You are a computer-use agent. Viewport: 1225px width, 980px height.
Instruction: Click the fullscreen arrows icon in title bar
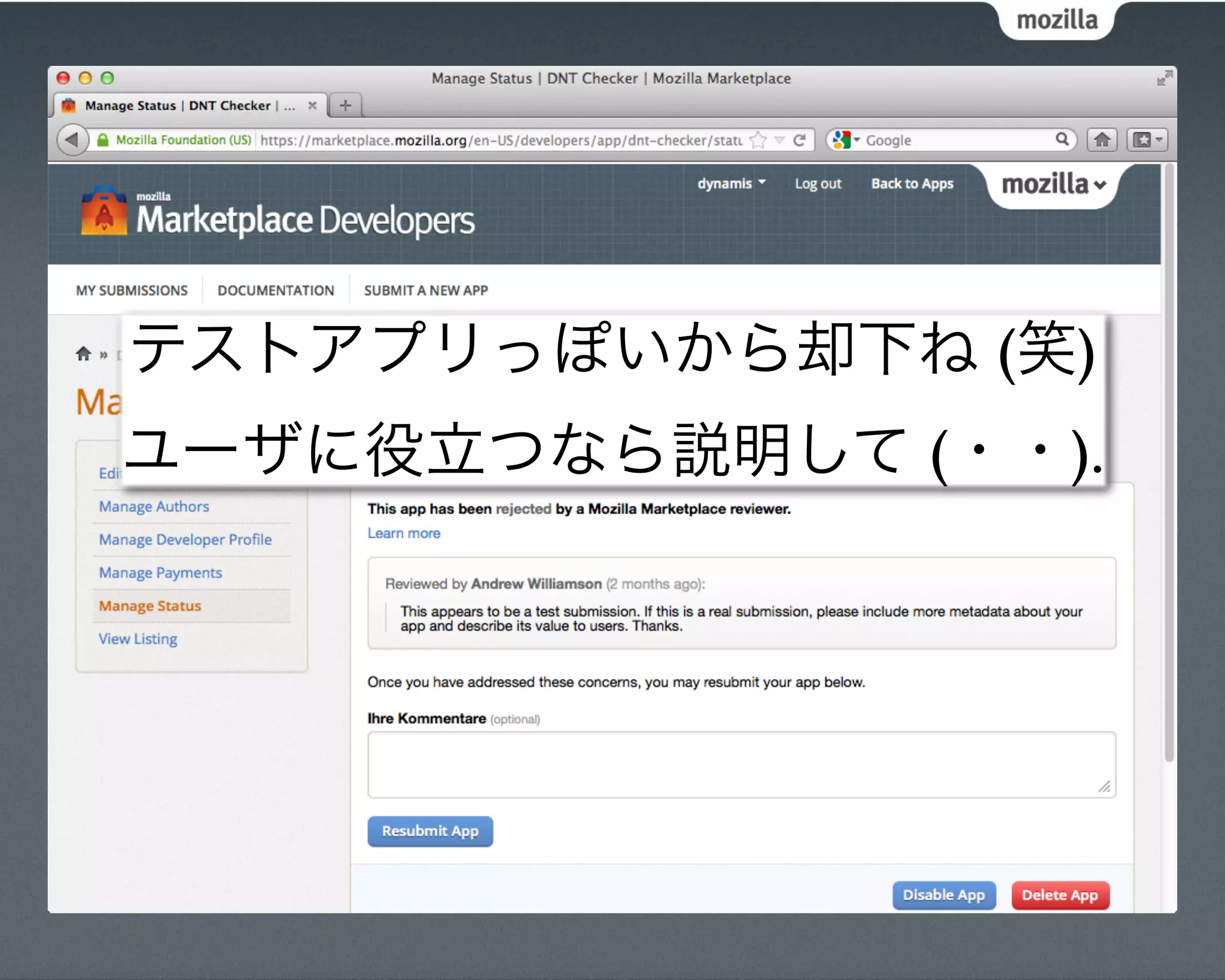pos(1164,78)
